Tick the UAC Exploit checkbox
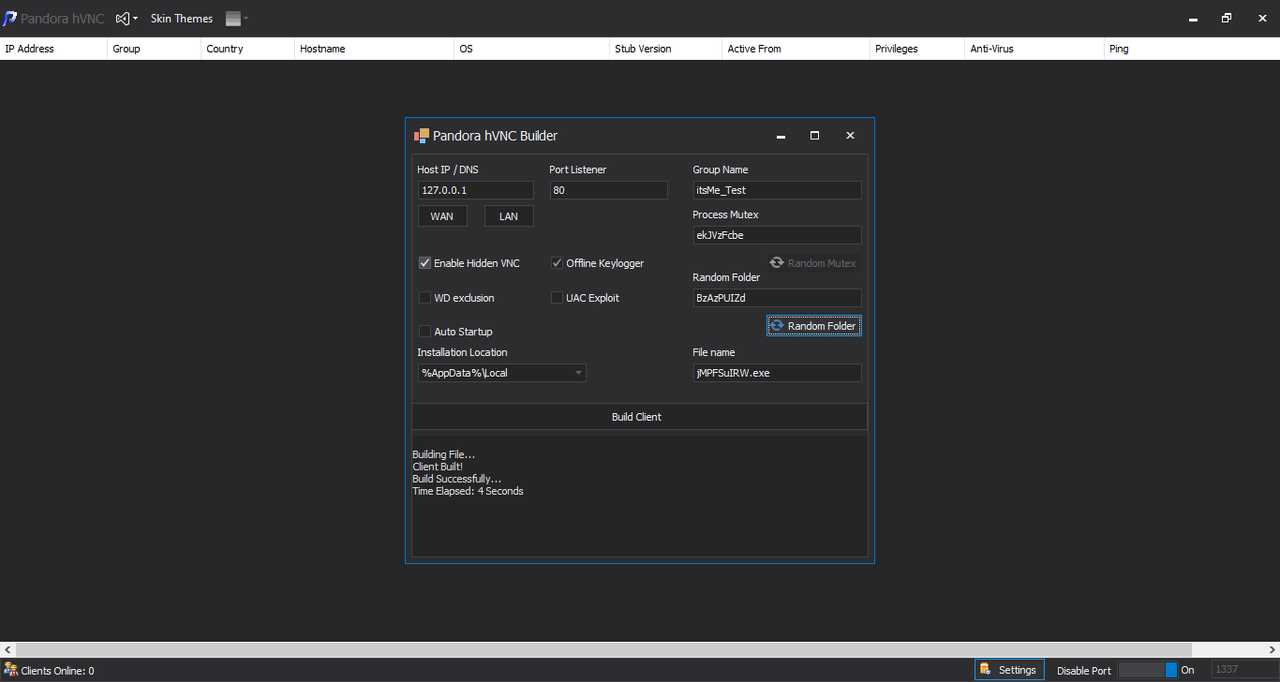 (557, 298)
